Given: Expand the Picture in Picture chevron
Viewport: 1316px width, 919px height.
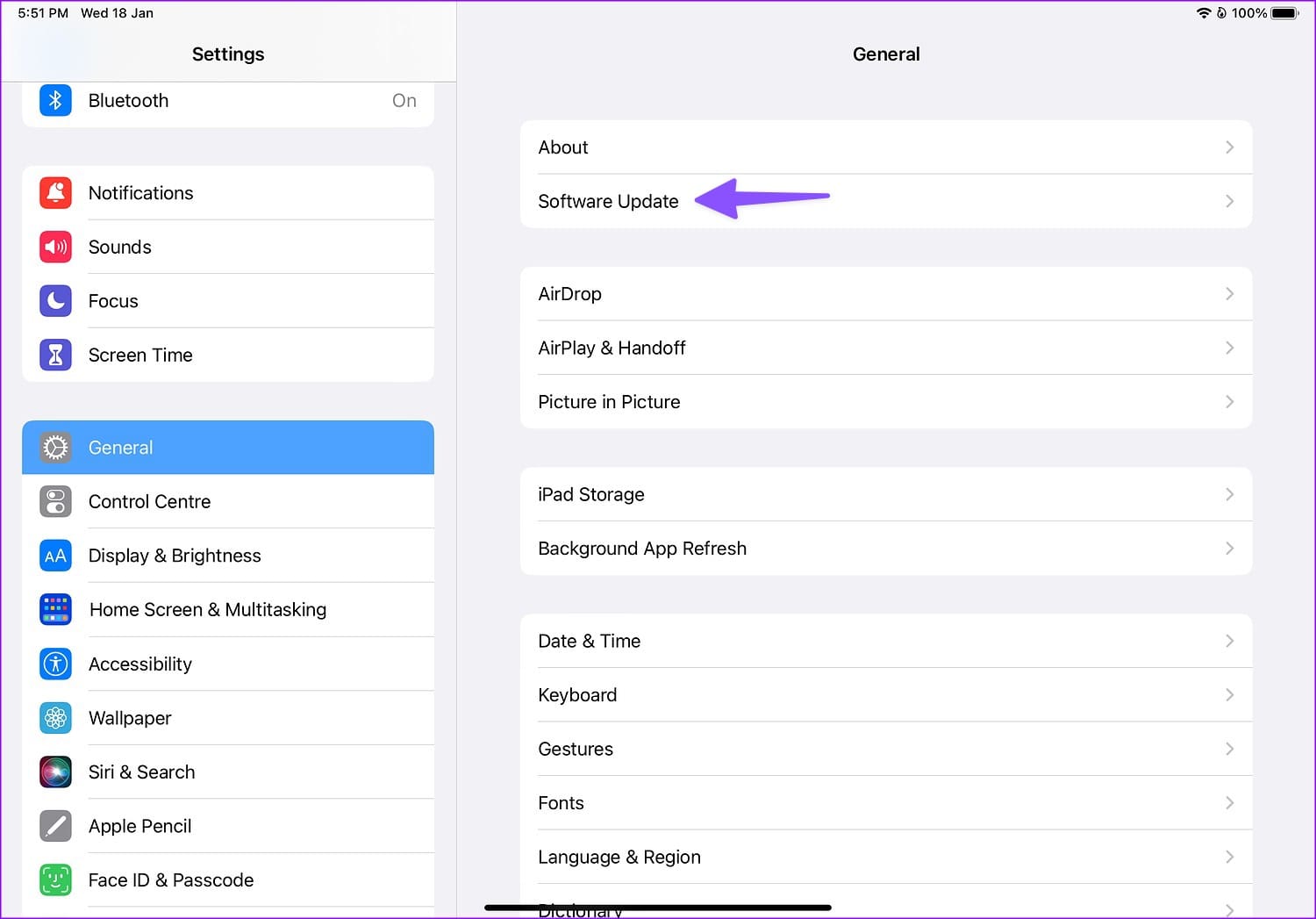Looking at the screenshot, I should [1230, 402].
